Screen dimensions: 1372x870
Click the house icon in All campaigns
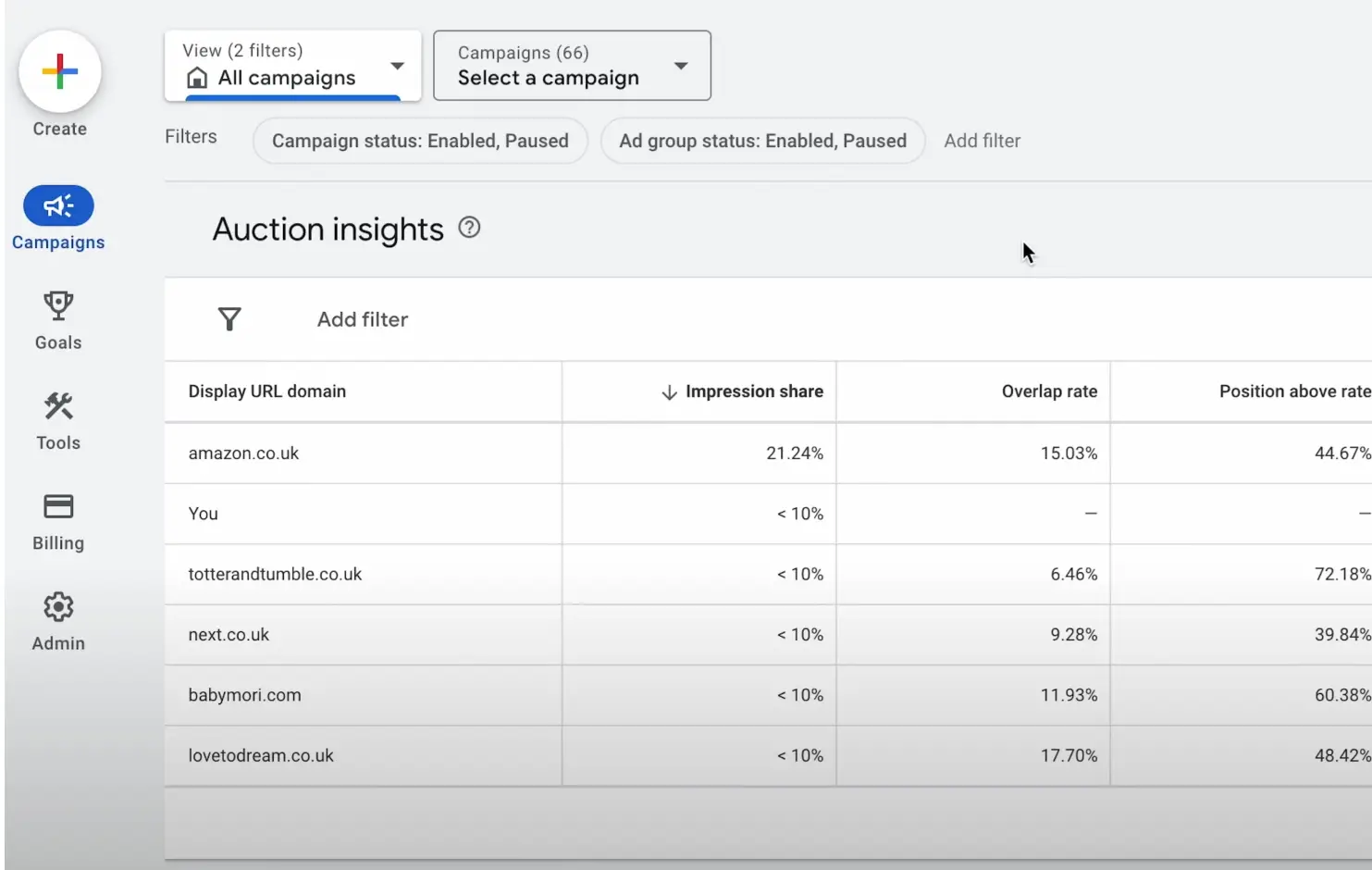[x=197, y=78]
